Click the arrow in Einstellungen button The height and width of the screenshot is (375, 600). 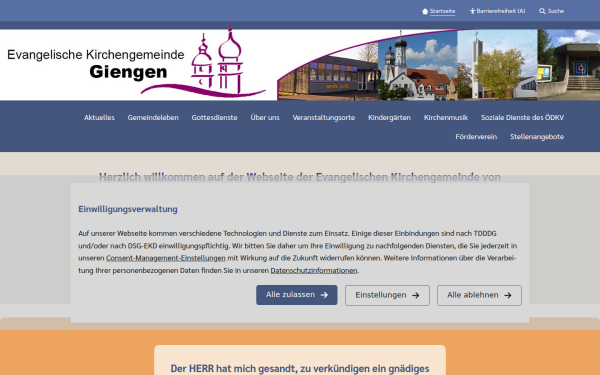[x=416, y=295]
